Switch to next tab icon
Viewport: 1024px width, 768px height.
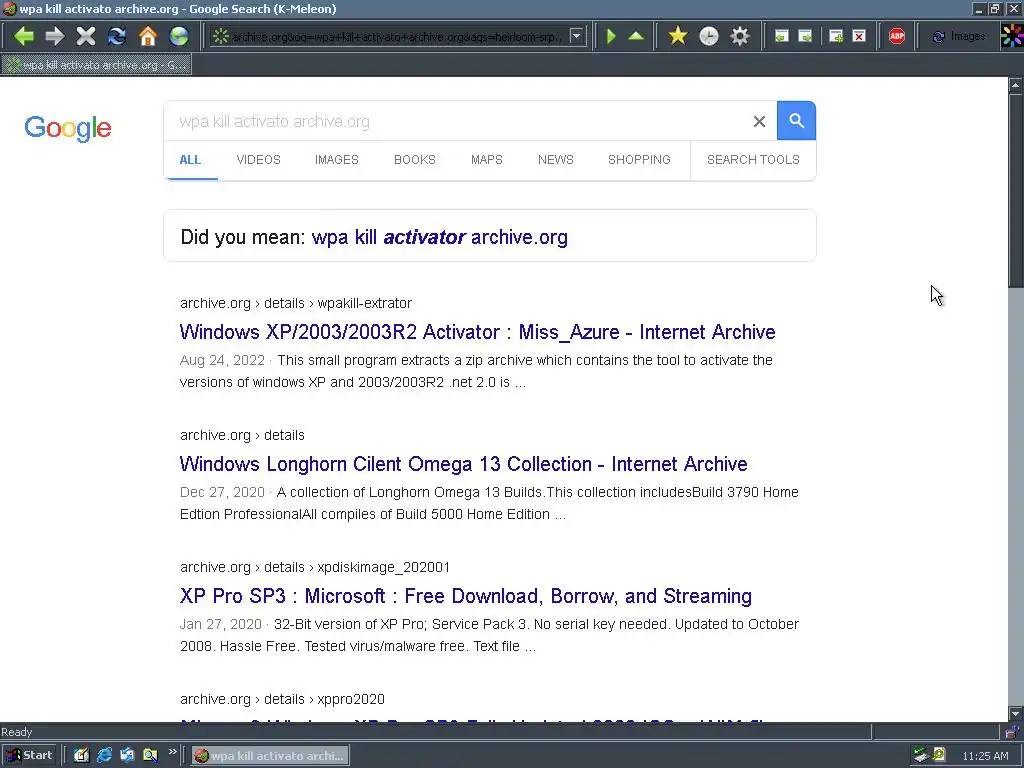point(805,37)
